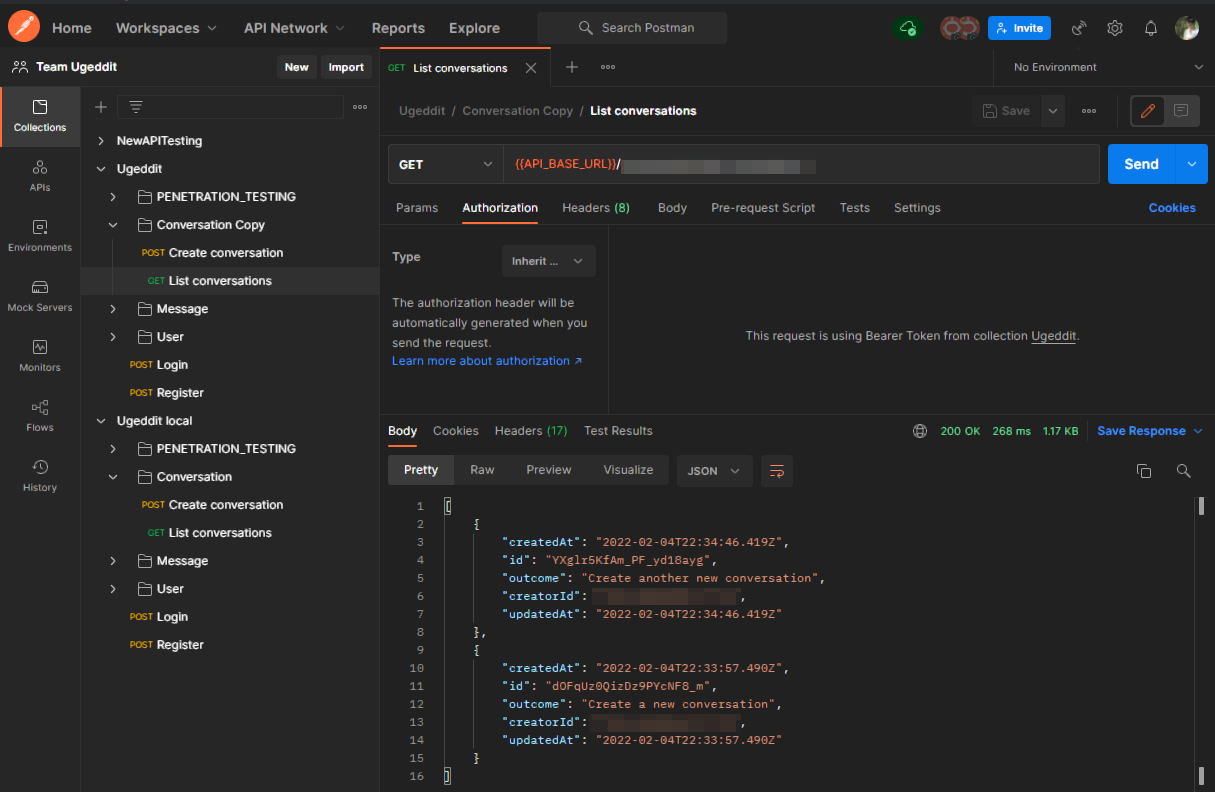Collapse the Ugeddit collection

[101, 169]
